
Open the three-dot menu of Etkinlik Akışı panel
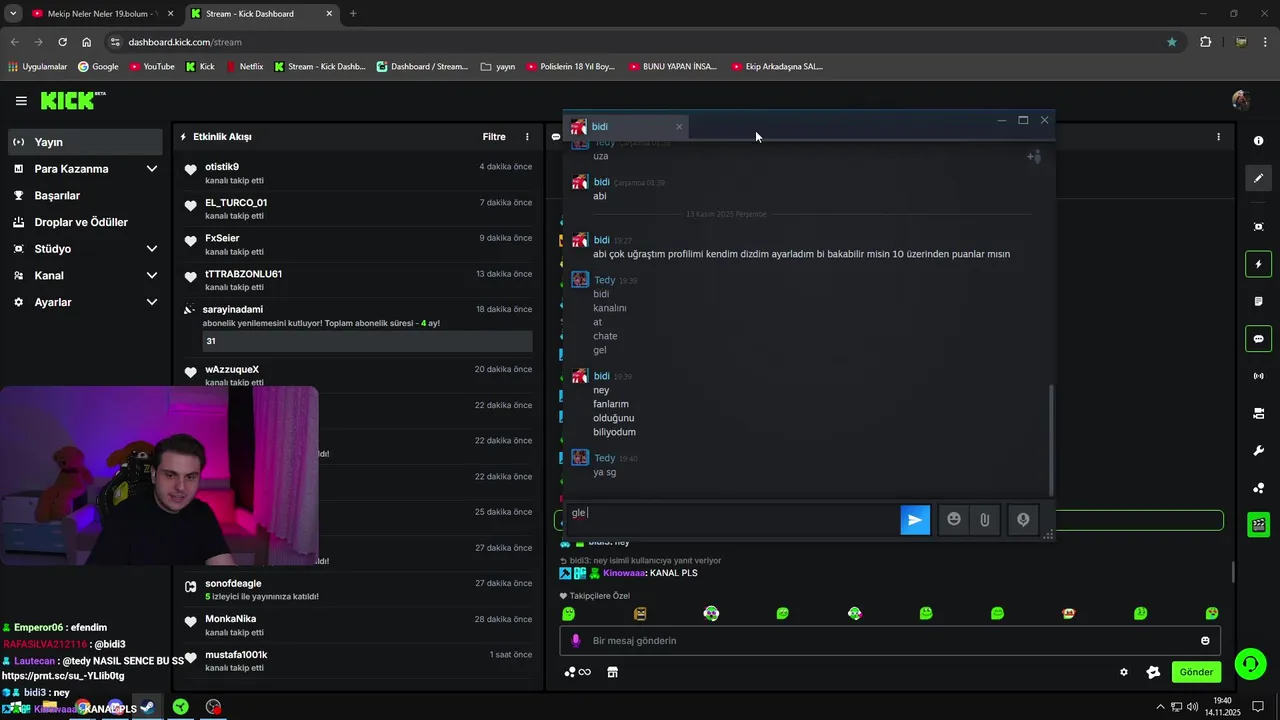pyautogui.click(x=527, y=137)
